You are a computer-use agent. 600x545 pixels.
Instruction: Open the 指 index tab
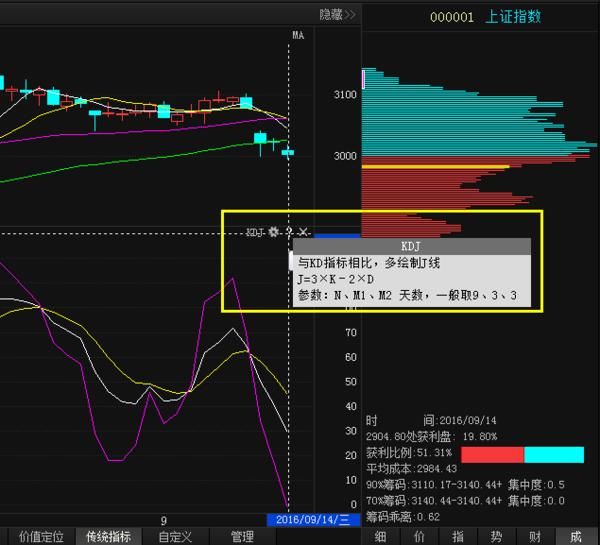pyautogui.click(x=458, y=537)
